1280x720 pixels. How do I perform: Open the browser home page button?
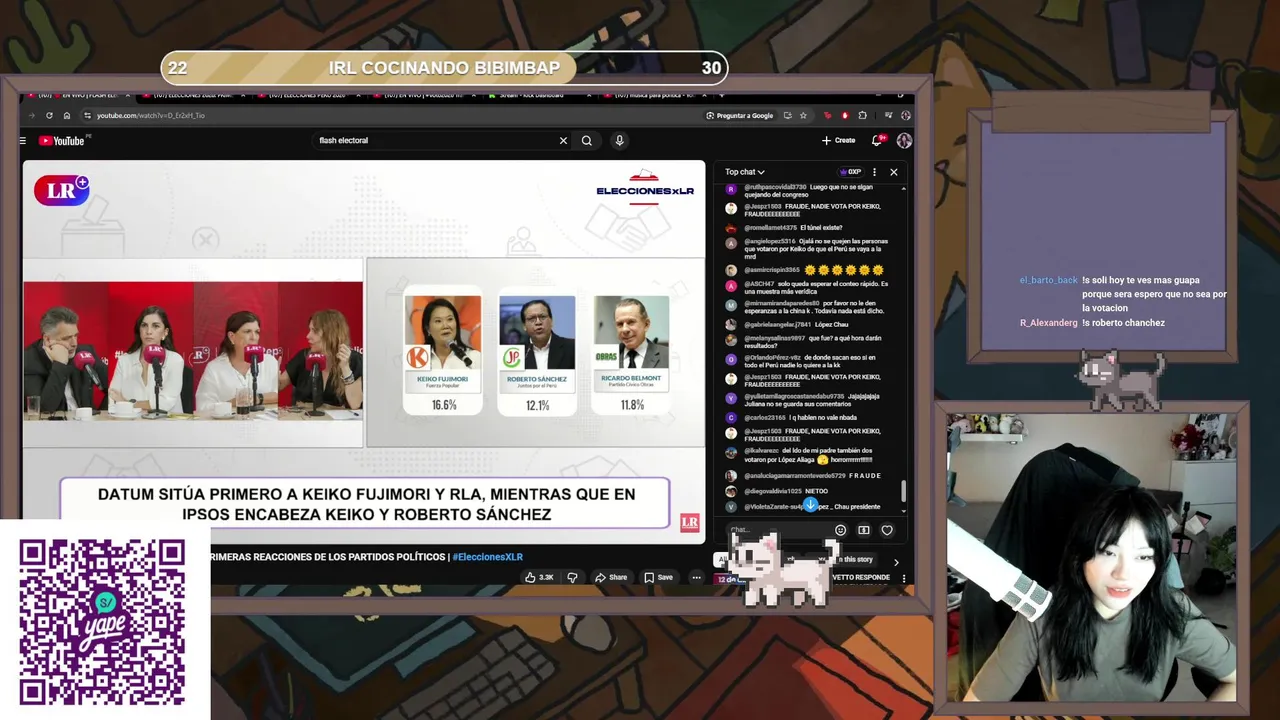tap(67, 116)
